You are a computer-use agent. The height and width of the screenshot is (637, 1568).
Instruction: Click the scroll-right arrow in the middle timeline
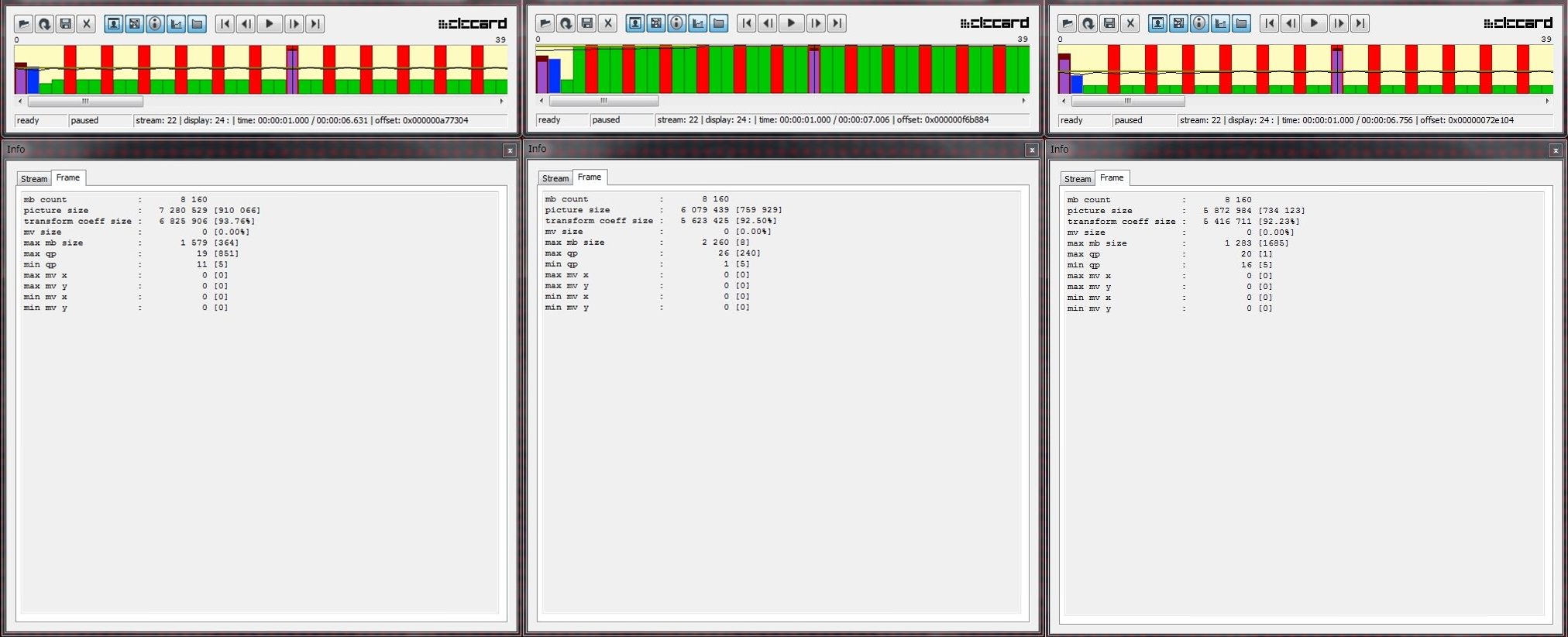point(1023,101)
